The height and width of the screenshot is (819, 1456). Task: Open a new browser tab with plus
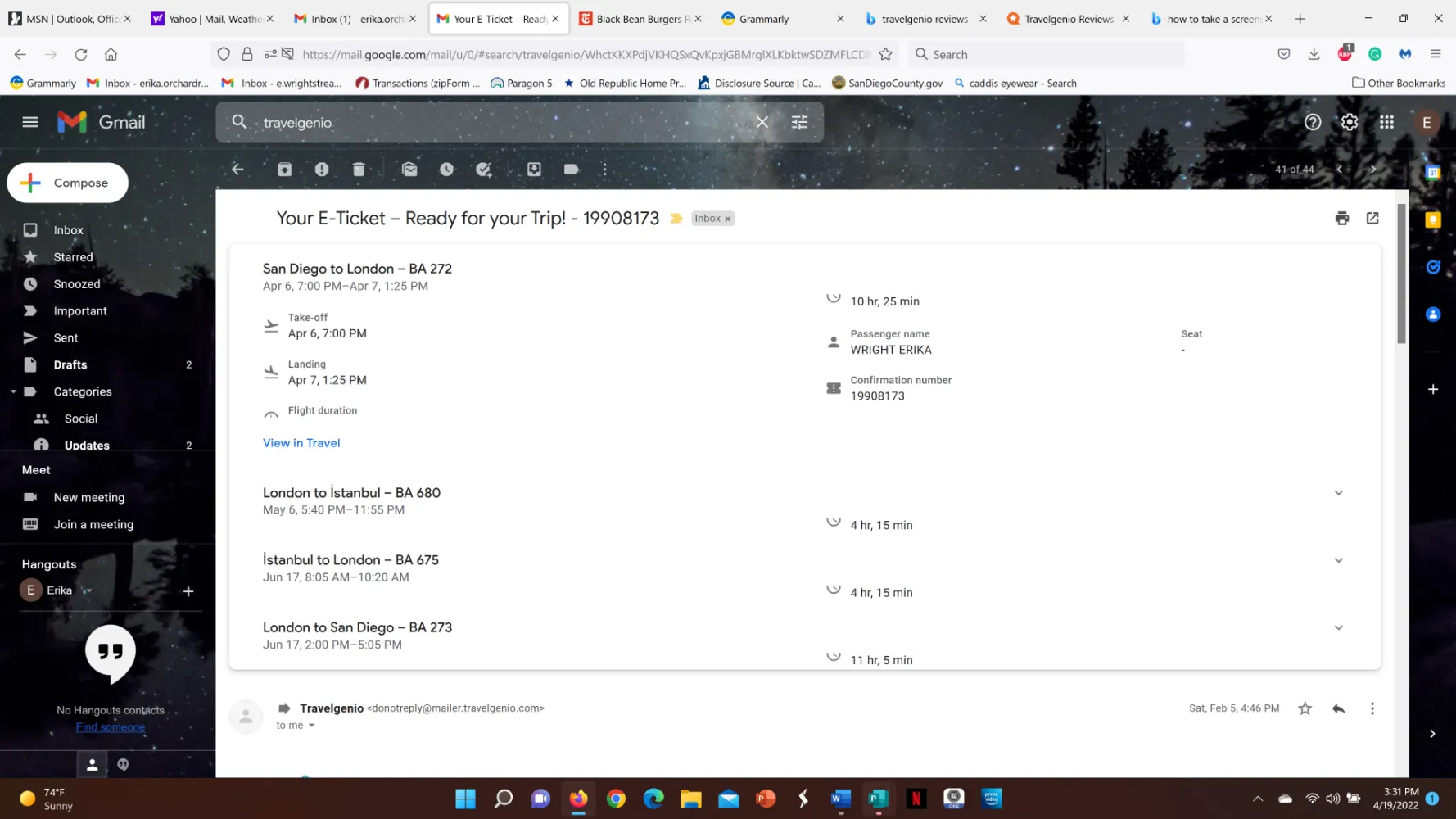[x=1300, y=19]
